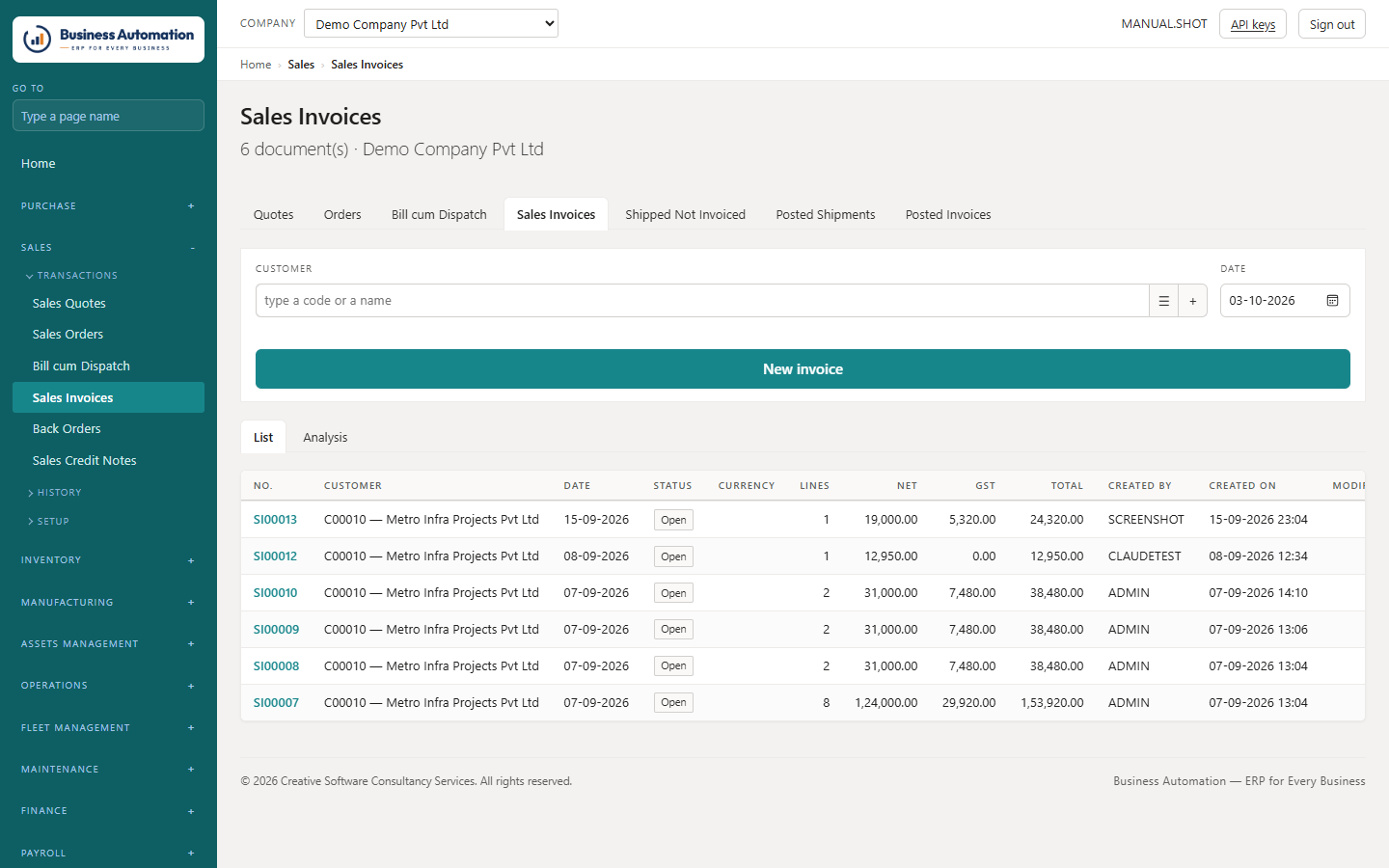This screenshot has height=868, width=1389.
Task: Open Sales Quotes in sidebar
Action: (108, 303)
